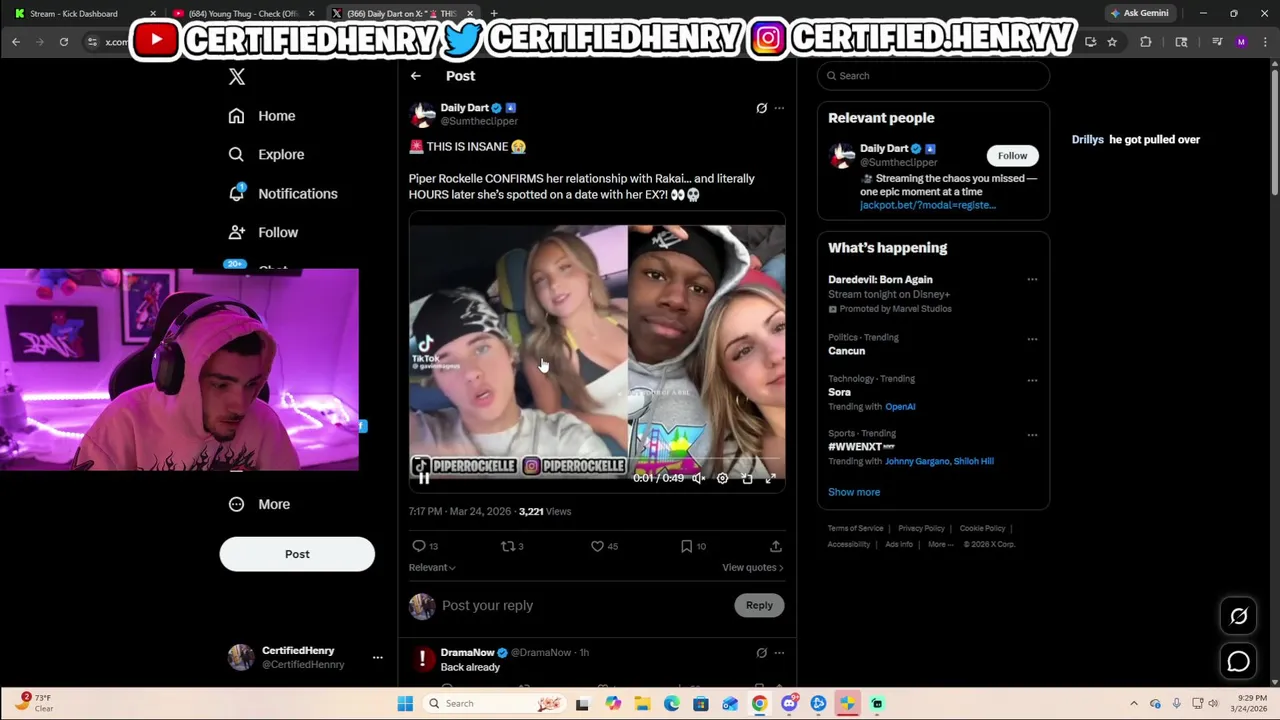This screenshot has height=720, width=1280.
Task: Open Daredevil: Born Again trend
Action: point(880,280)
